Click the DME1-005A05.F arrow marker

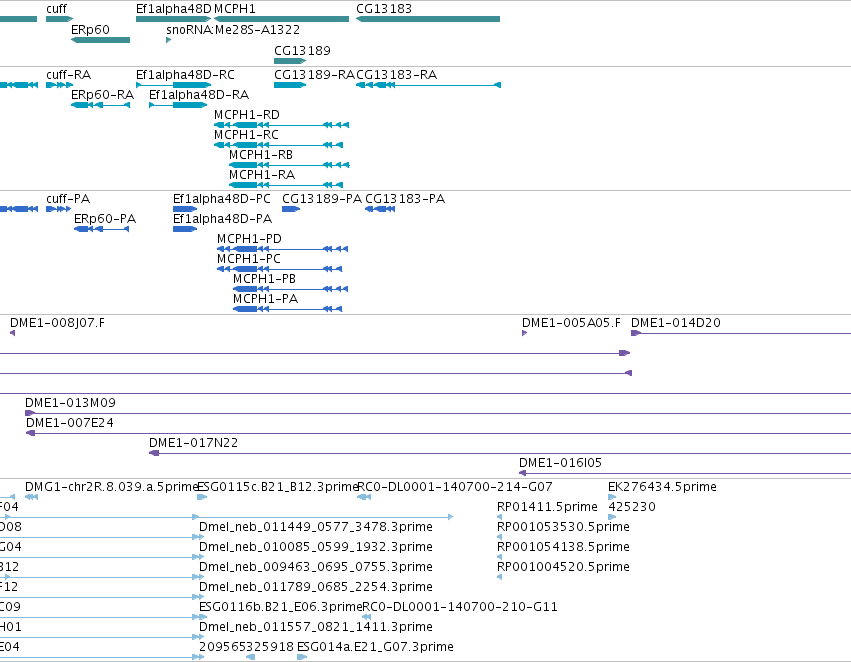524,333
